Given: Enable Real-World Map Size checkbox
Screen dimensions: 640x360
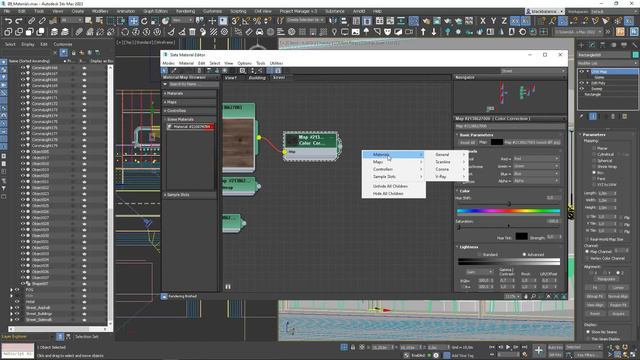Looking at the screenshot, I should (x=587, y=239).
